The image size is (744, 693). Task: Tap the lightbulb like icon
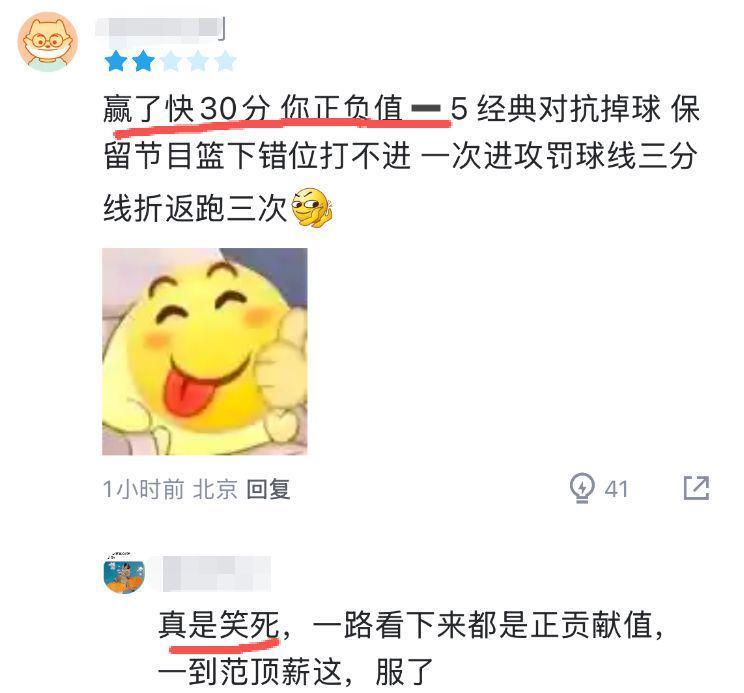(x=582, y=488)
